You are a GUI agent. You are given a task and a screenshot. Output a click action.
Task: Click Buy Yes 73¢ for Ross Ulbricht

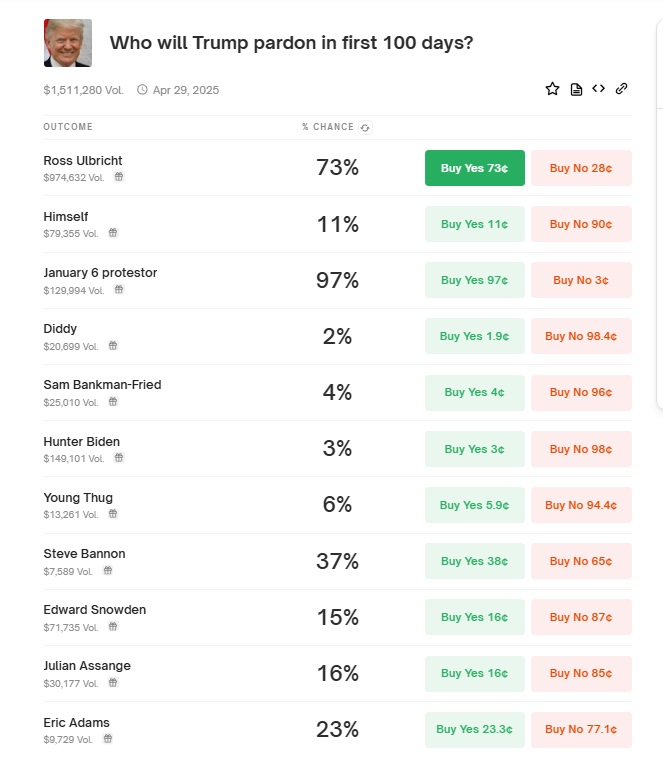coord(475,168)
